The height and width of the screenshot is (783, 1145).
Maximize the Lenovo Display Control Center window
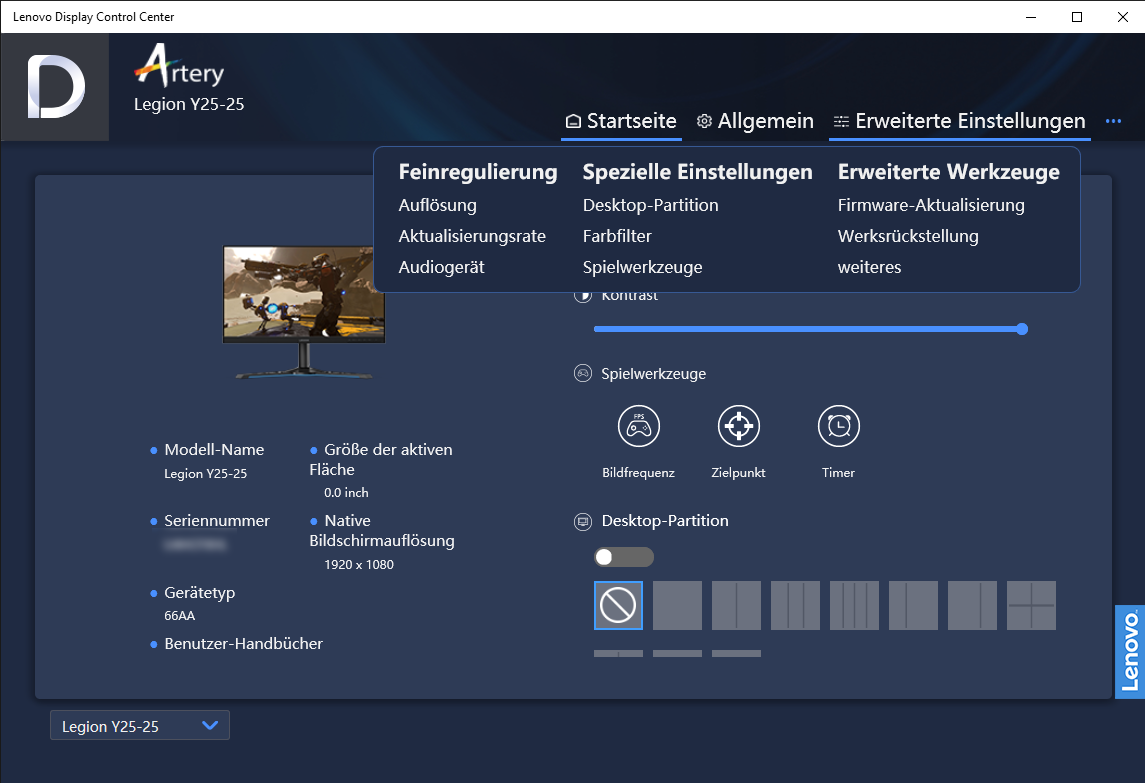click(x=1076, y=17)
